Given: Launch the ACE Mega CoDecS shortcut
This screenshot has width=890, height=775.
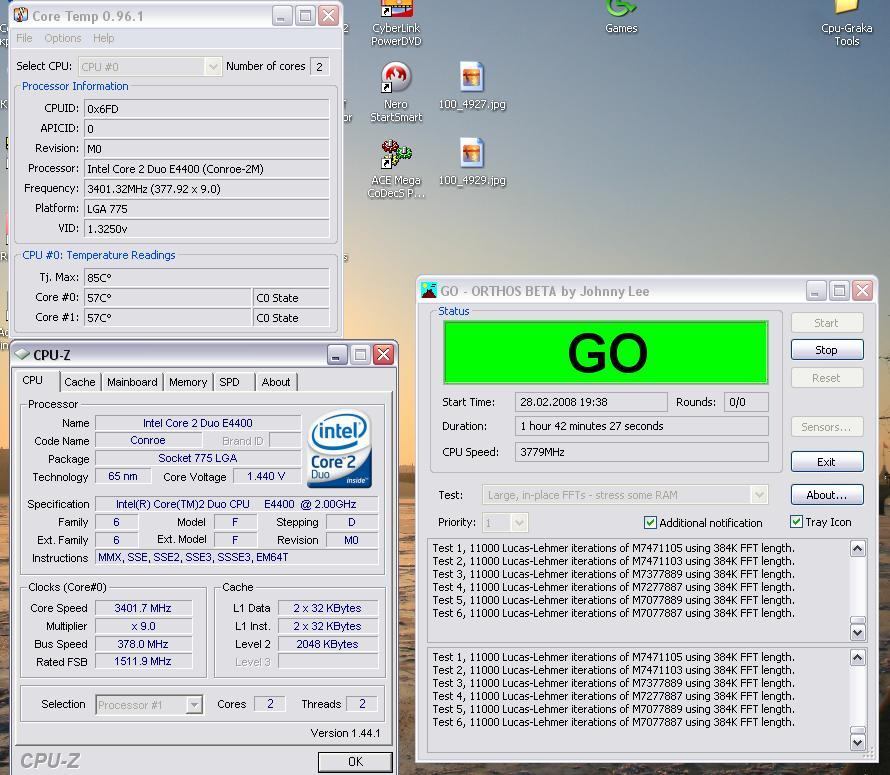Looking at the screenshot, I should tap(396, 169).
